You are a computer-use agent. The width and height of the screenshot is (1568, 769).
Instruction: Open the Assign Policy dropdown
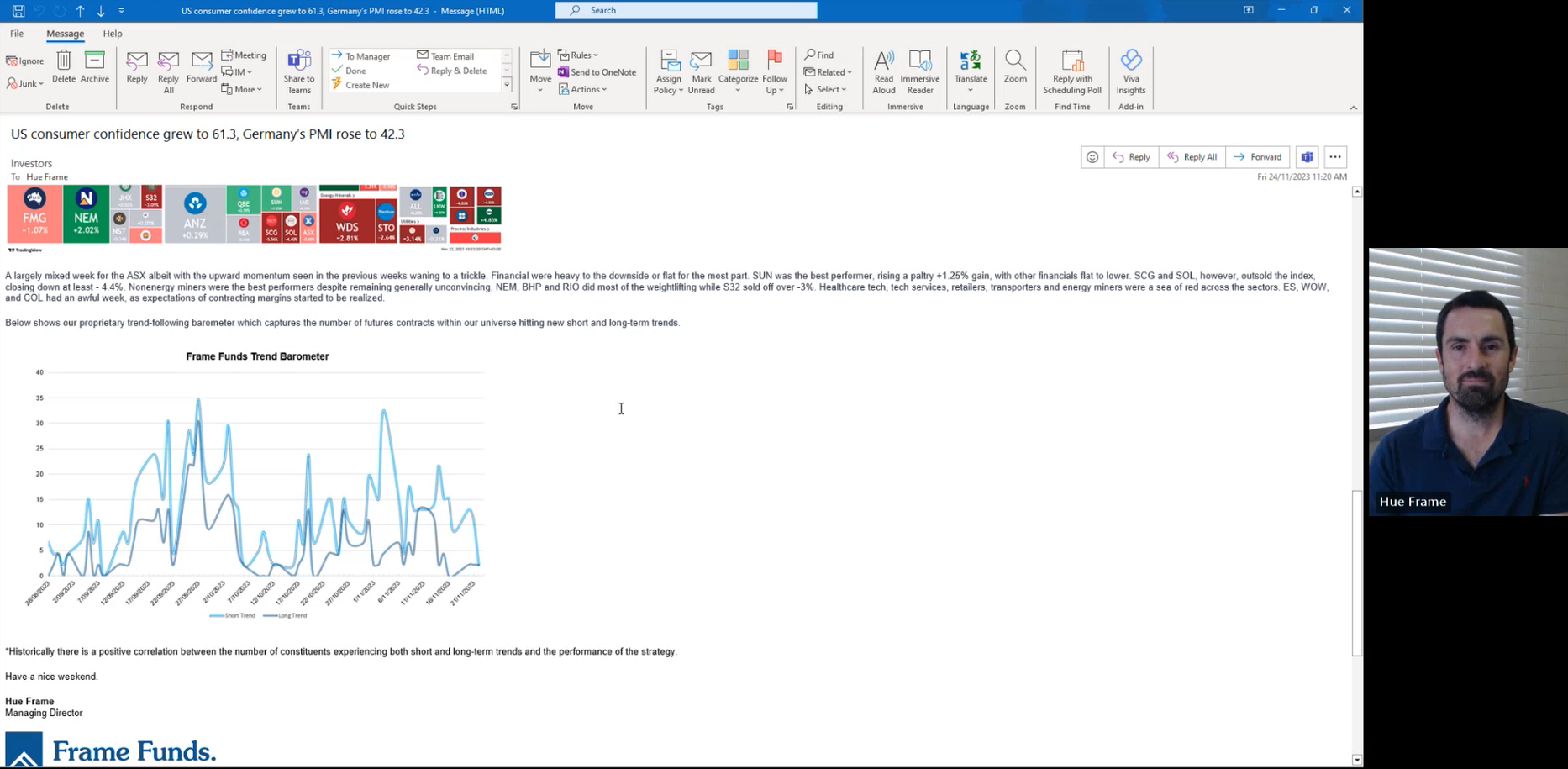pyautogui.click(x=669, y=72)
